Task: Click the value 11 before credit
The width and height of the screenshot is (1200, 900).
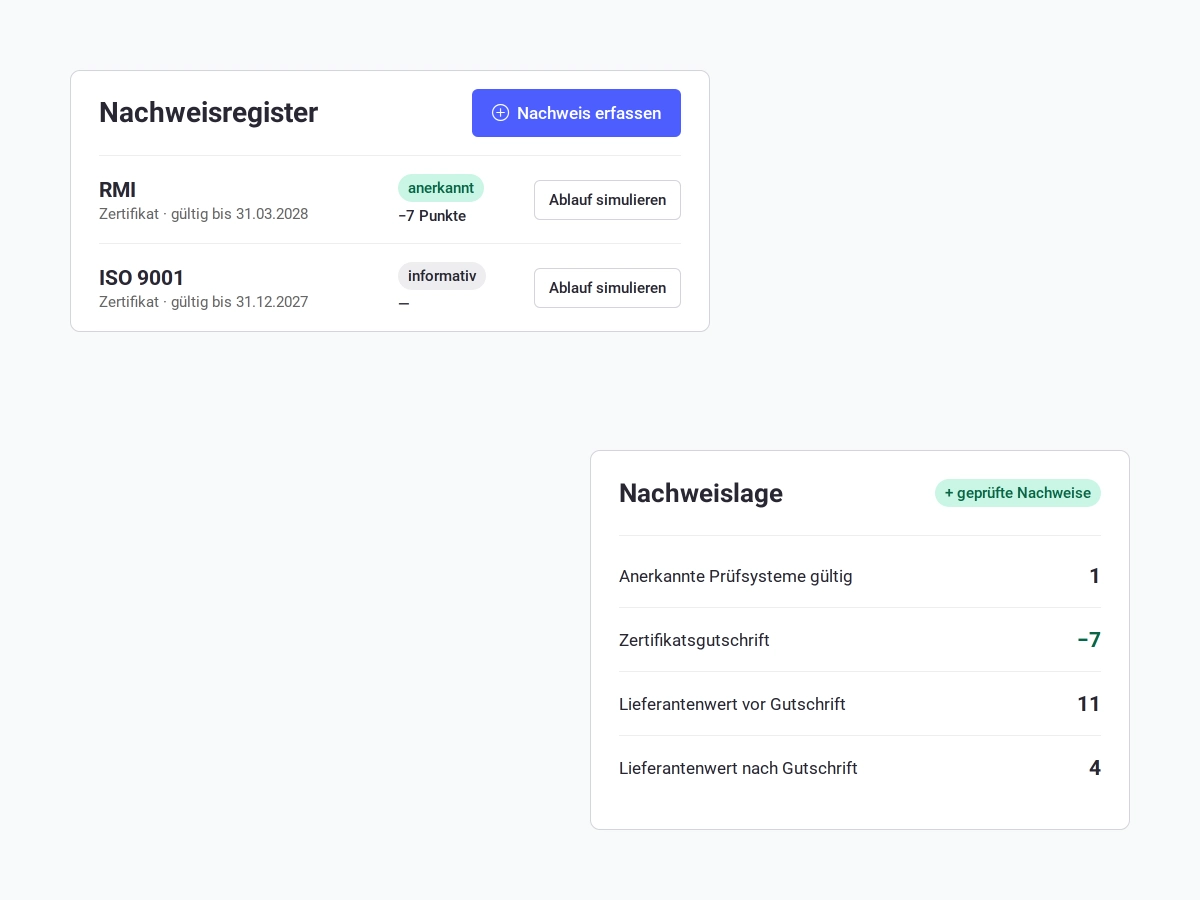Action: coord(1089,704)
